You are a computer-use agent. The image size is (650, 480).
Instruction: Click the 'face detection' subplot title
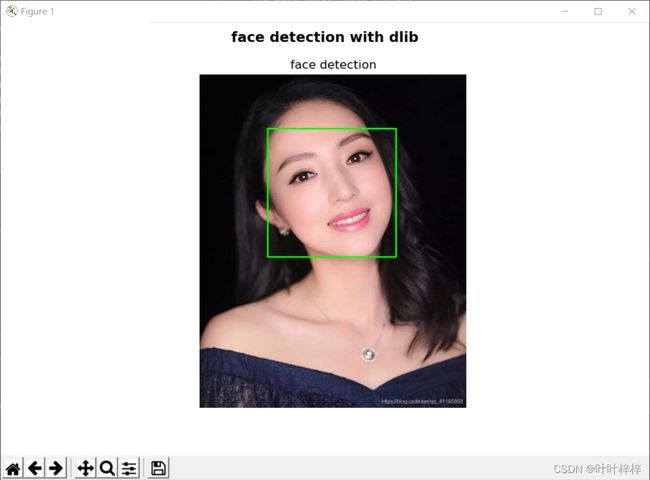tap(333, 64)
